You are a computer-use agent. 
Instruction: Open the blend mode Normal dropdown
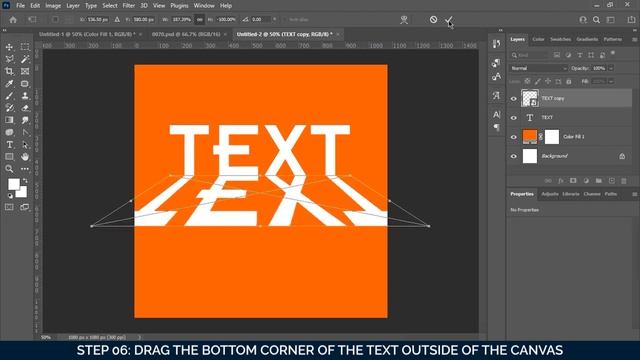(x=538, y=68)
